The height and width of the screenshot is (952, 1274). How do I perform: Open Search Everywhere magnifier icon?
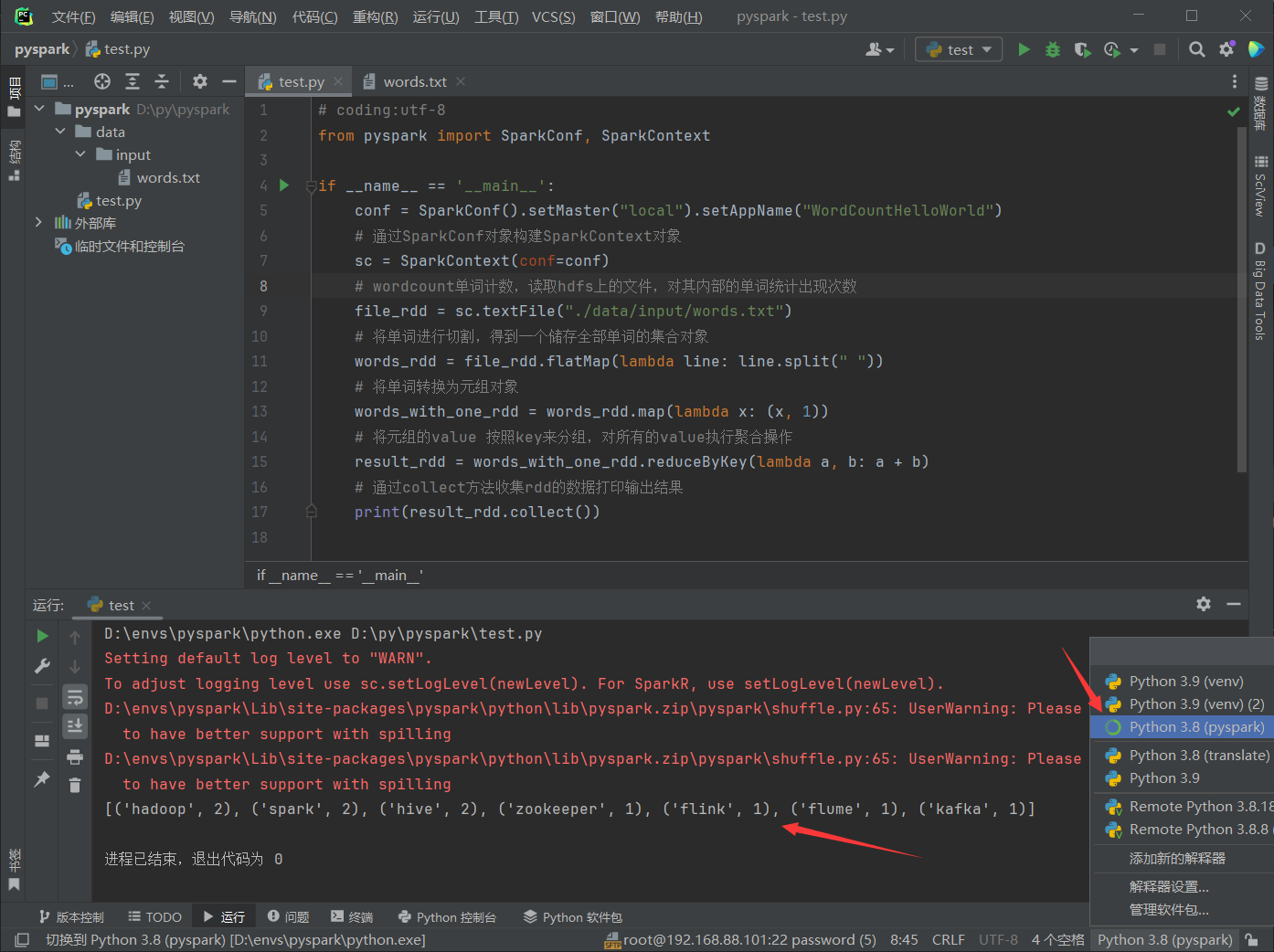pyautogui.click(x=1197, y=49)
